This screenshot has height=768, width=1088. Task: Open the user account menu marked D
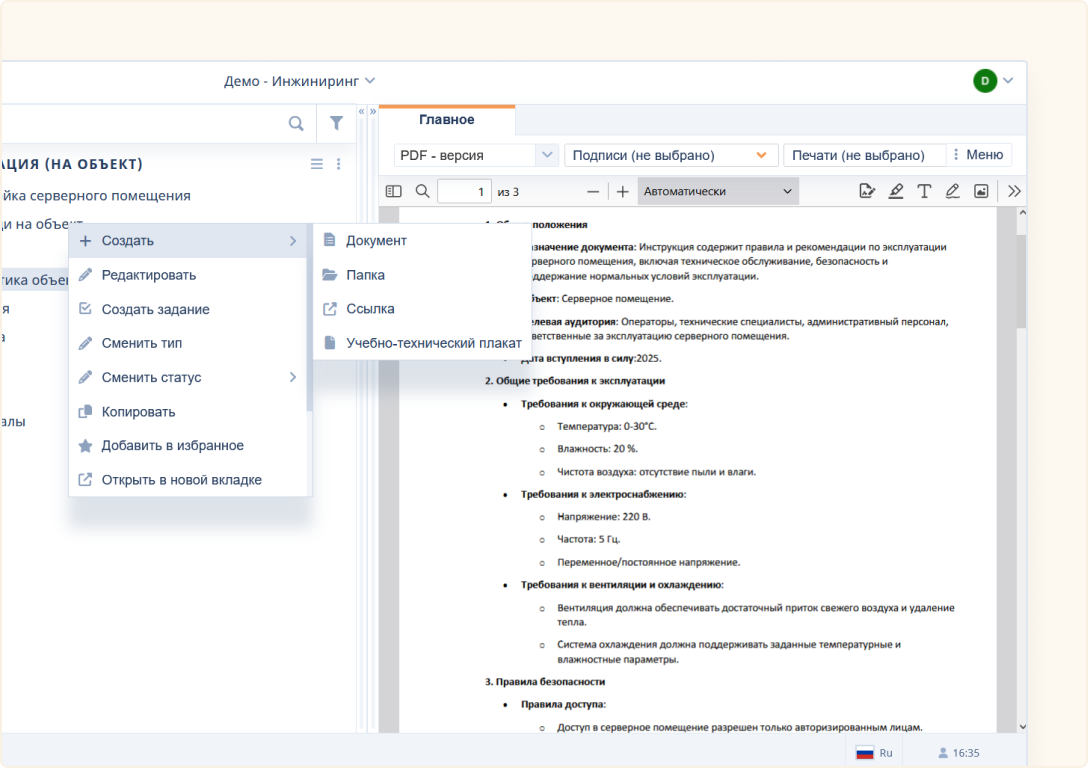point(986,82)
